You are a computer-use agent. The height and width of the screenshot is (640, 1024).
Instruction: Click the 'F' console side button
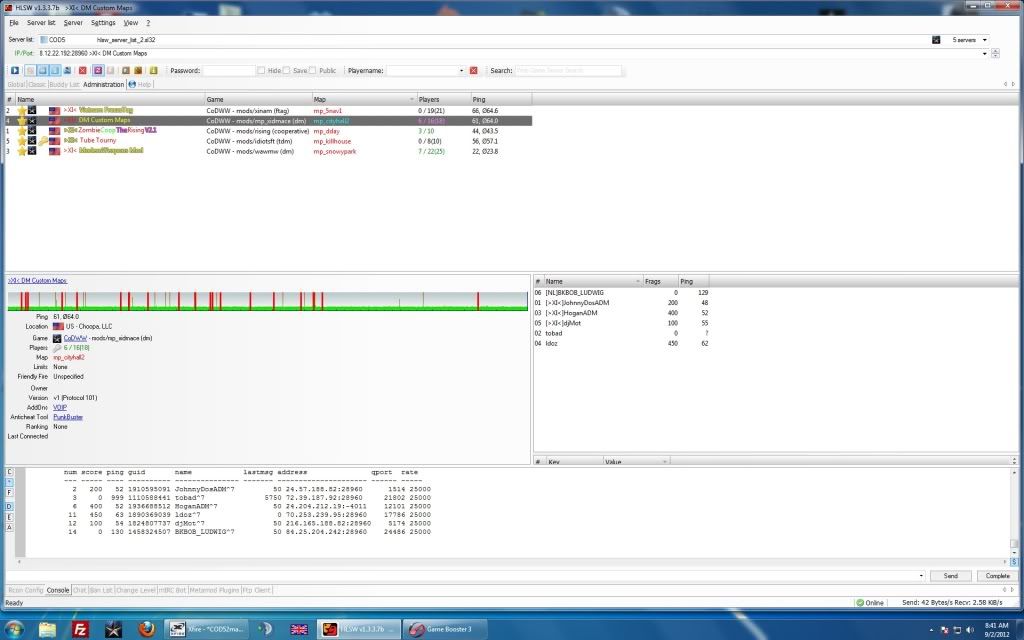point(10,493)
